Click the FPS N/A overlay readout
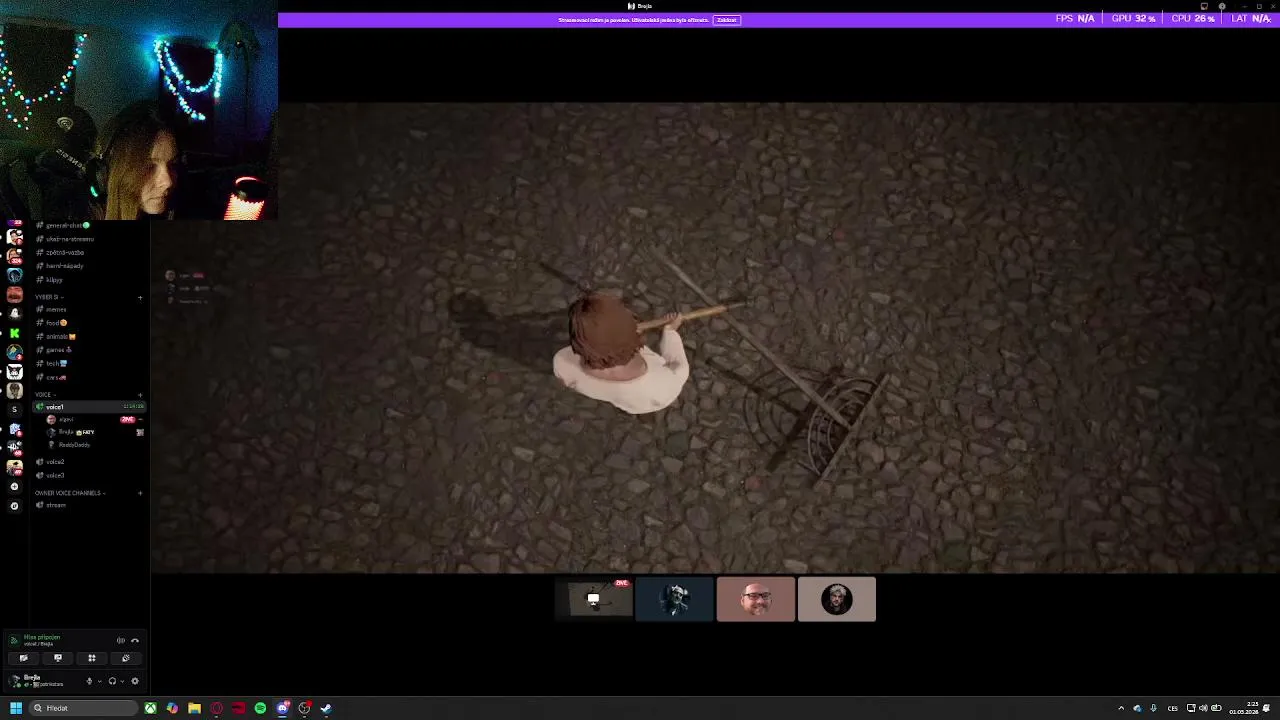The height and width of the screenshot is (720, 1280). pos(1075,18)
